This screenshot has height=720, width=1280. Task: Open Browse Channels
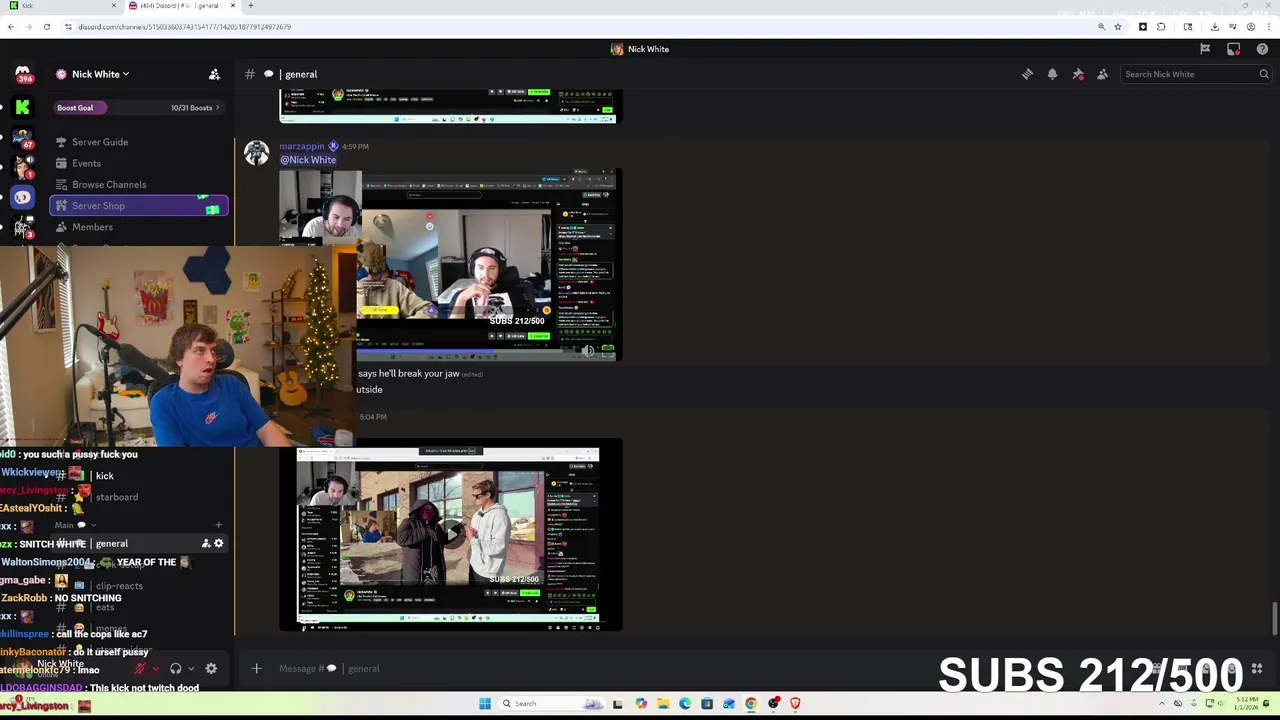pos(139,184)
